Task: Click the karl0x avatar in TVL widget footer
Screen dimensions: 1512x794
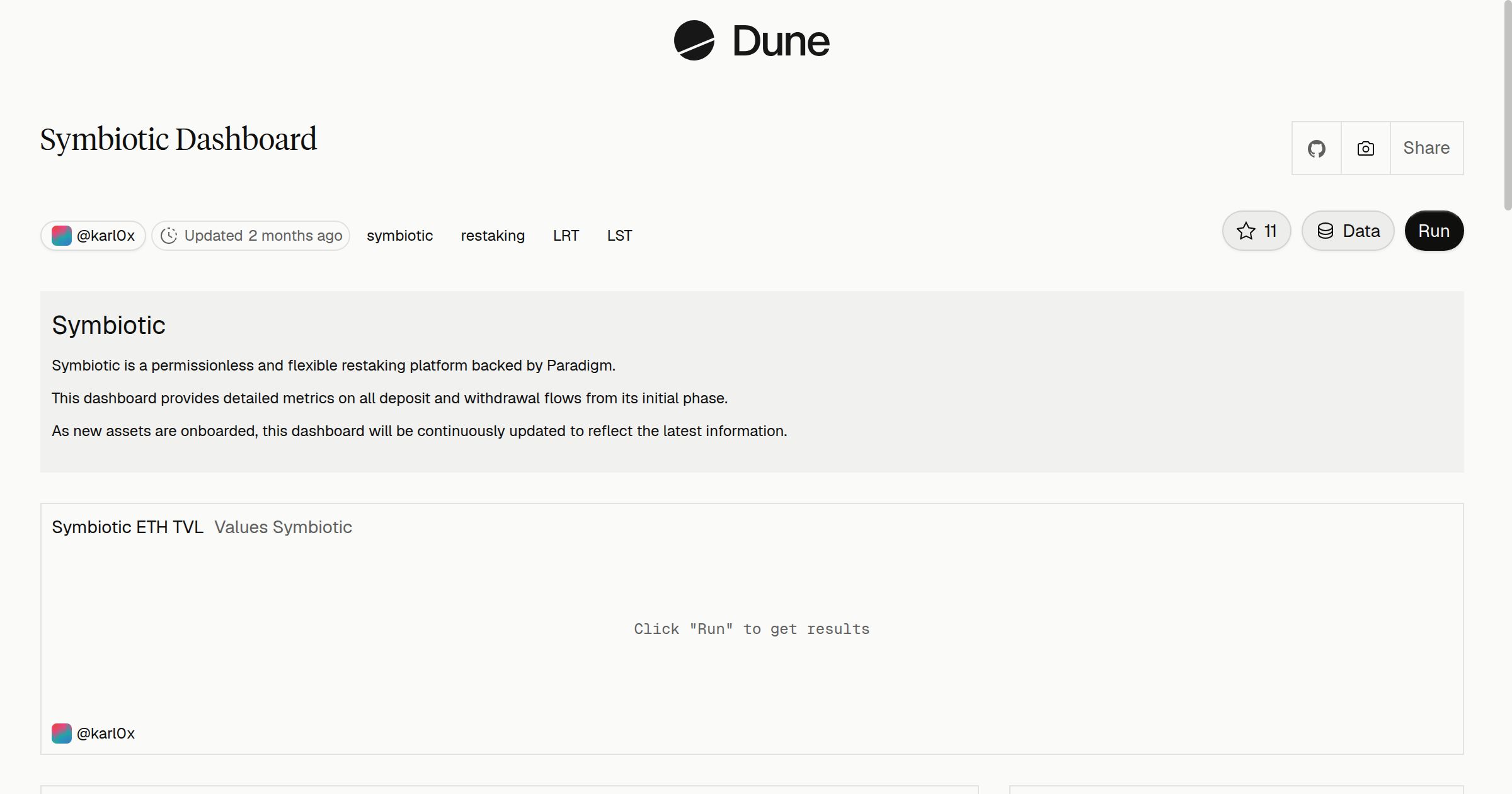Action: point(62,734)
